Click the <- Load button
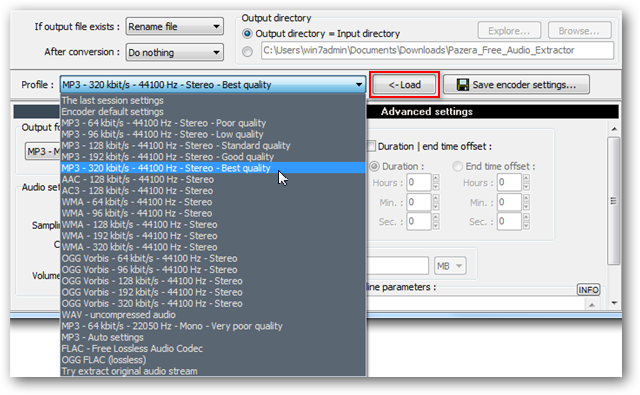 (404, 84)
